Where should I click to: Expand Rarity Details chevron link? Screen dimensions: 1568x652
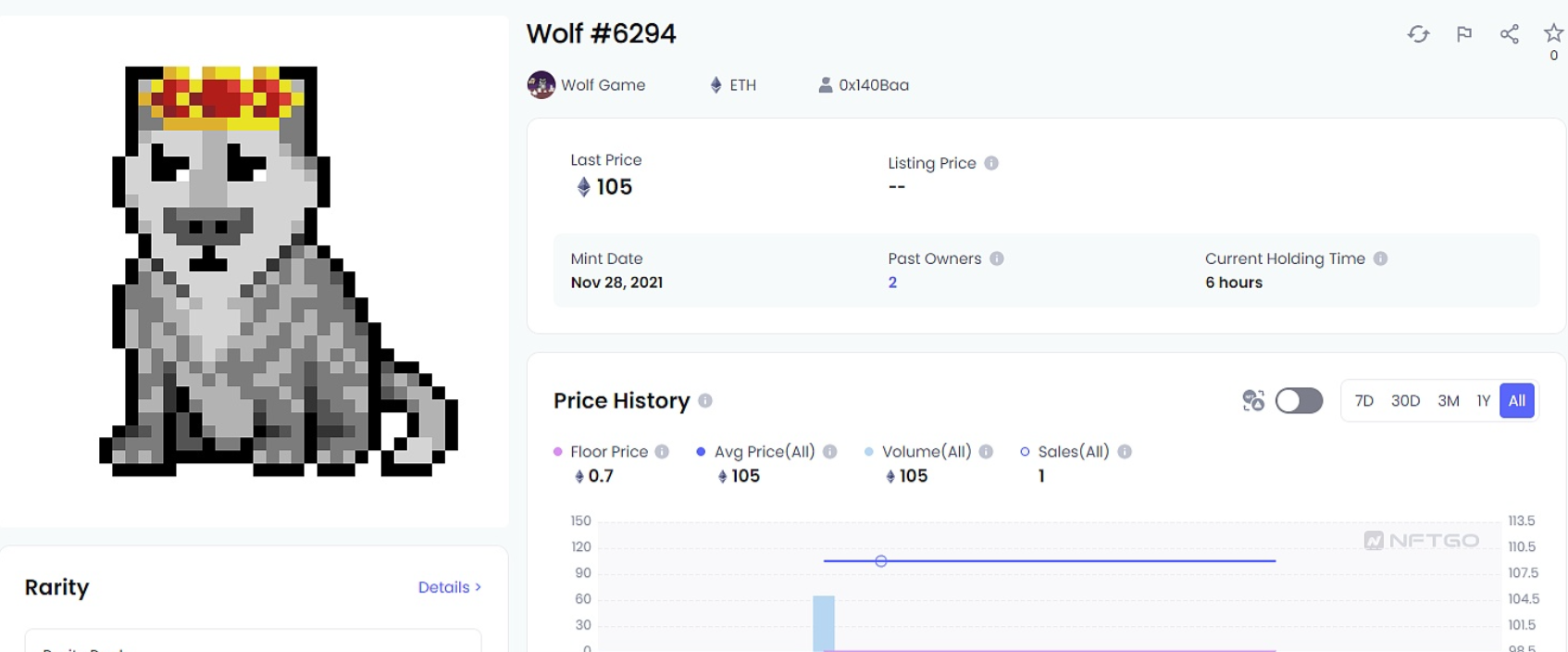449,587
